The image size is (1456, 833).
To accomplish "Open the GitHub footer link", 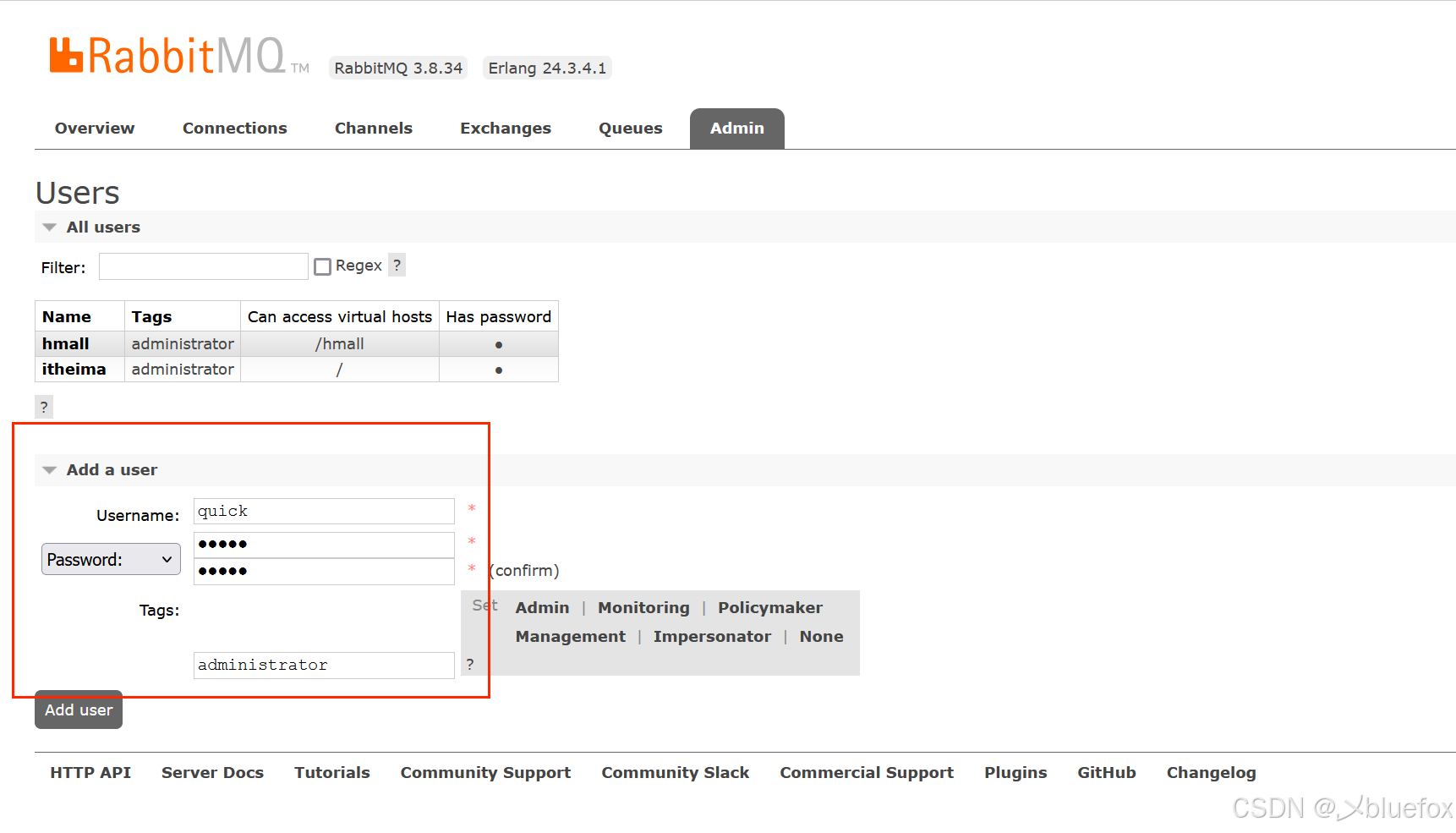I will coord(1107,772).
